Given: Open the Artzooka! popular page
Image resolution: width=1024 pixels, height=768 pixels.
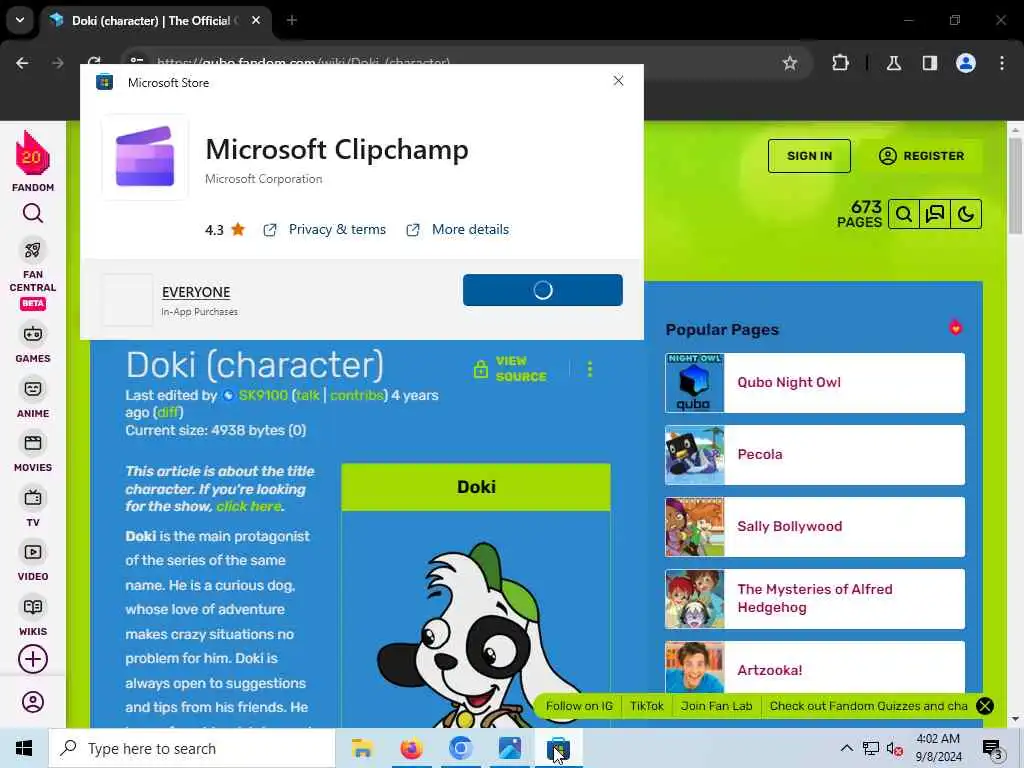Looking at the screenshot, I should [814, 667].
